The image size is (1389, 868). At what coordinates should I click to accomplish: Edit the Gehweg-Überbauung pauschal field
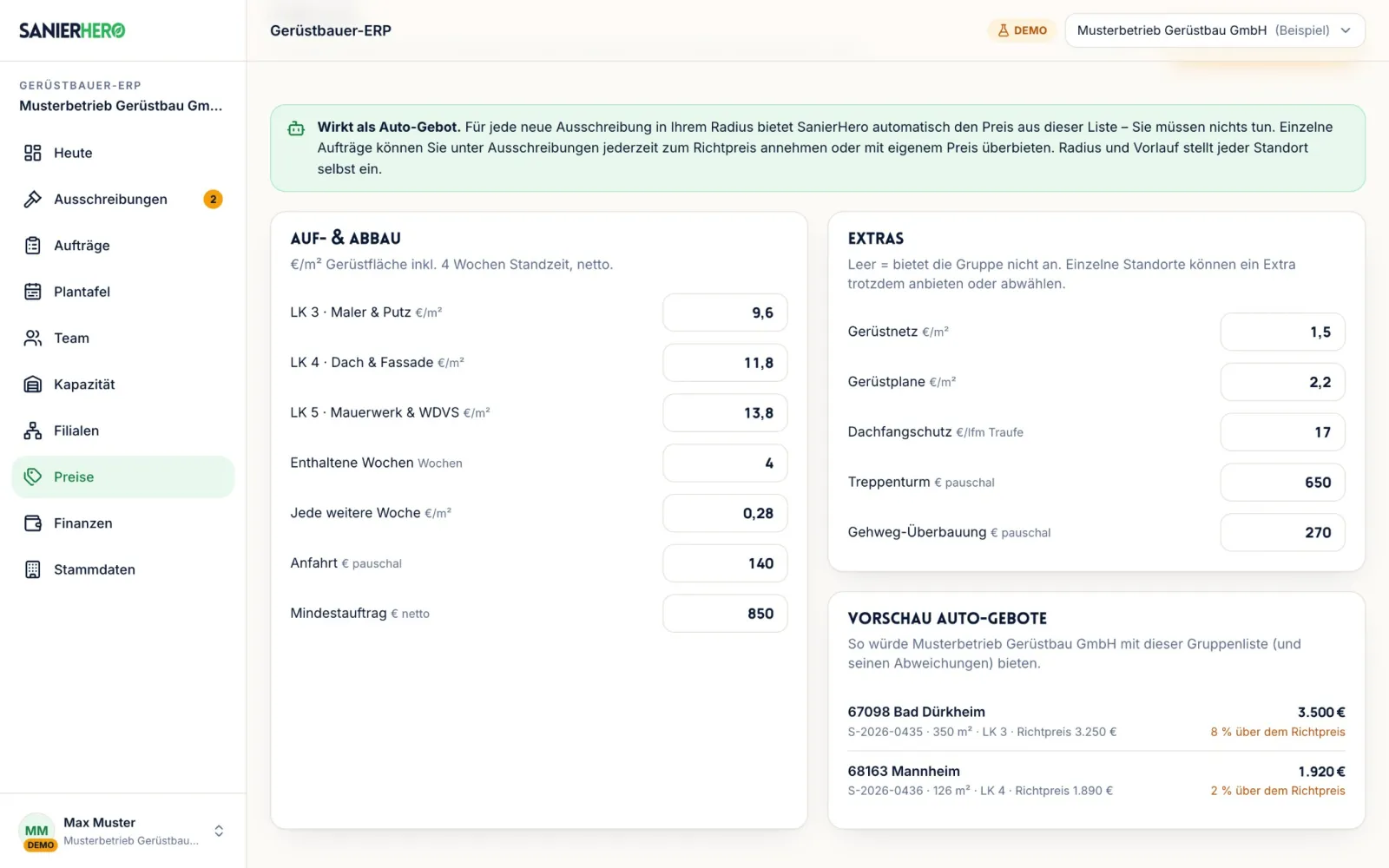[1282, 532]
